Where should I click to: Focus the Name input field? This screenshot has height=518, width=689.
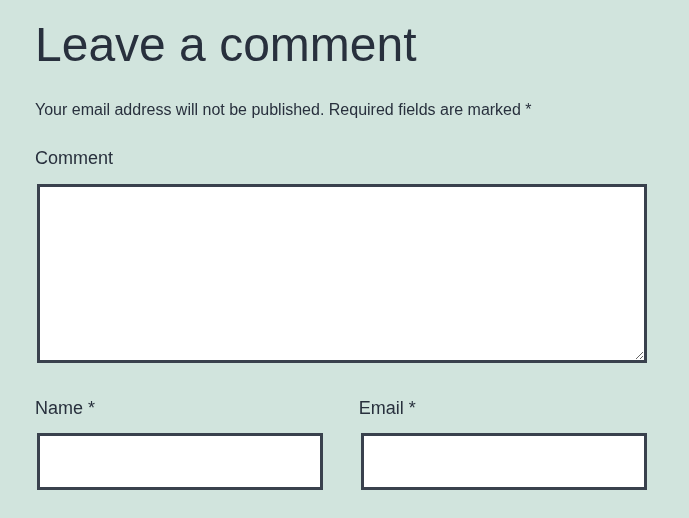tap(180, 461)
